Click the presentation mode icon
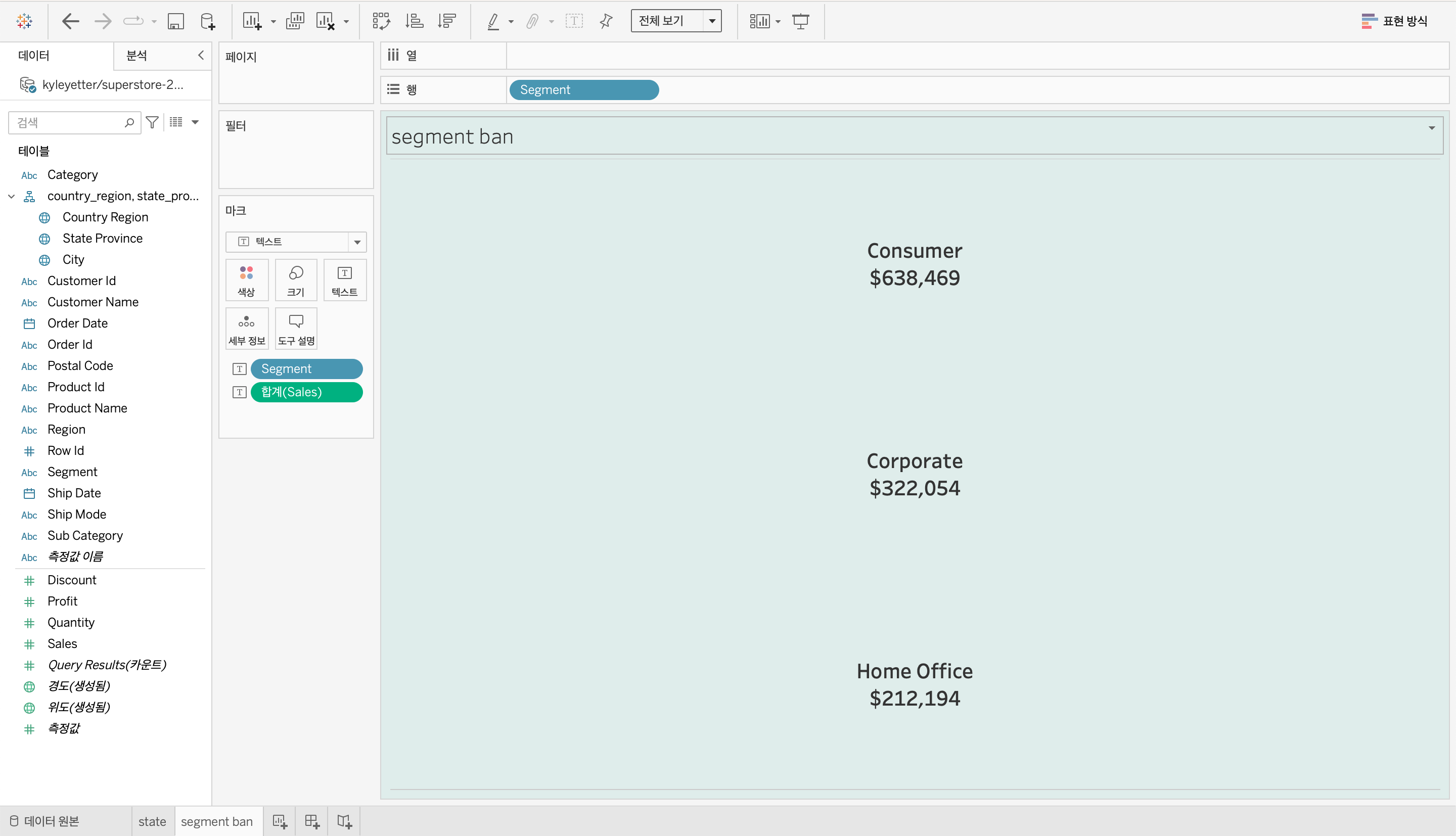The width and height of the screenshot is (1456, 836). click(800, 21)
